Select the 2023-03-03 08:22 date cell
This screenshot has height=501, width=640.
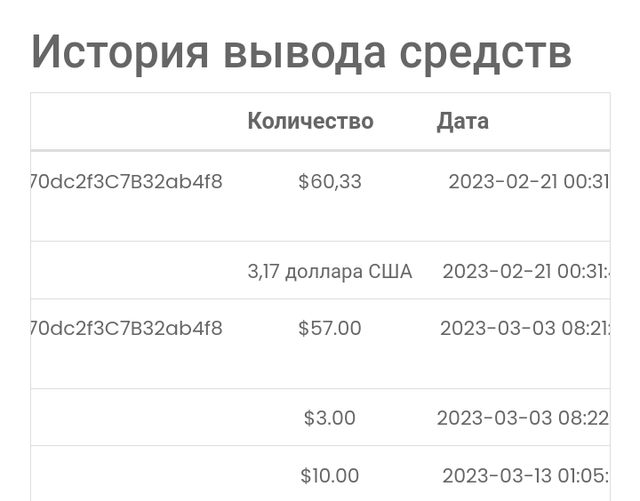click(x=522, y=418)
